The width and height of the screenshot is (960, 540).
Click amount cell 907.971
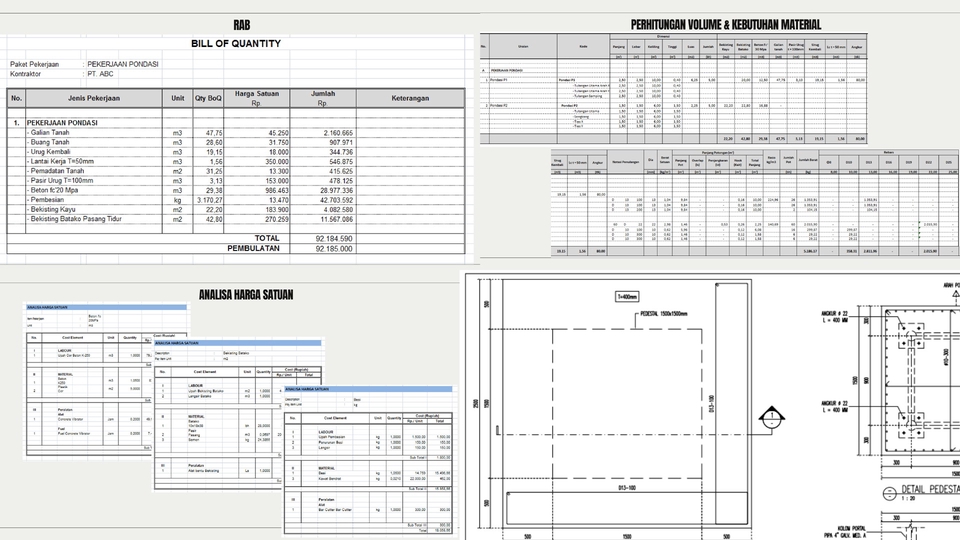tap(341, 143)
